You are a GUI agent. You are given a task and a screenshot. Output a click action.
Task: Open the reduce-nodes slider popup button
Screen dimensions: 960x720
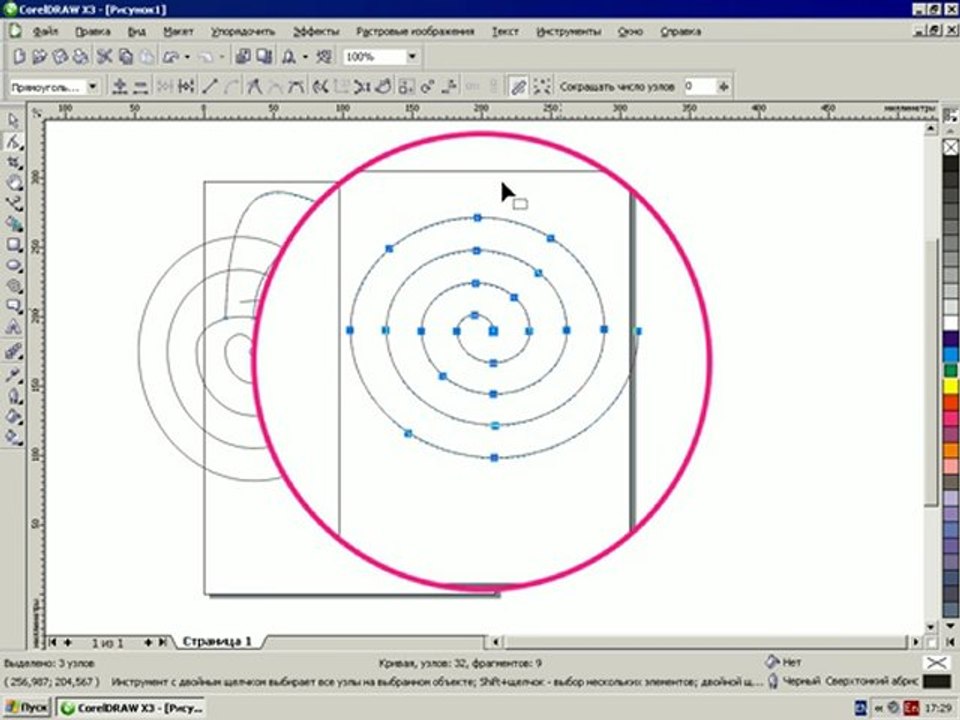tap(724, 87)
